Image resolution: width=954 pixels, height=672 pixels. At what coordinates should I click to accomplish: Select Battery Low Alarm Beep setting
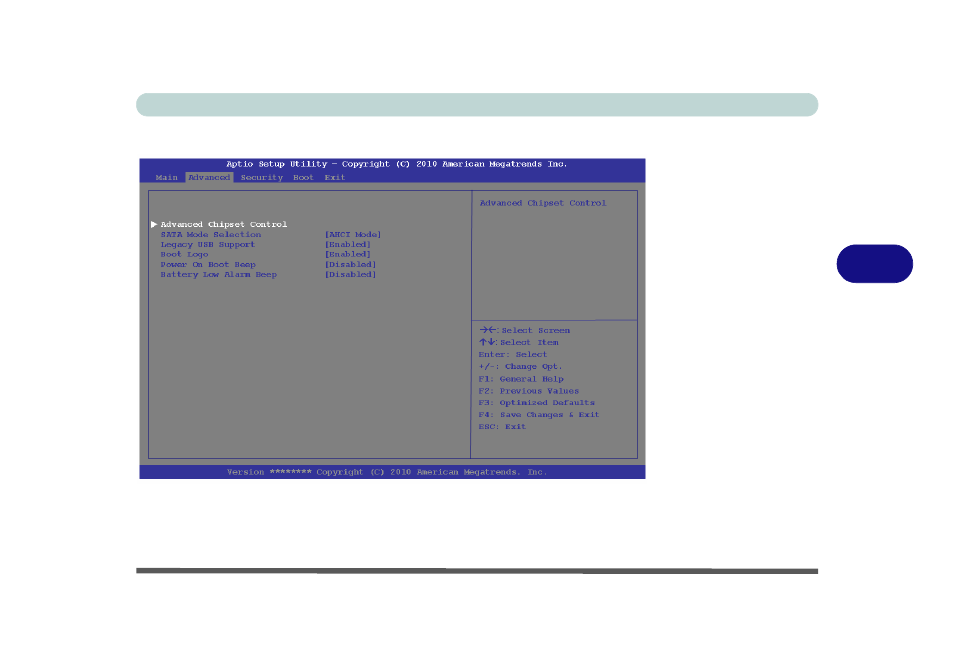(218, 275)
